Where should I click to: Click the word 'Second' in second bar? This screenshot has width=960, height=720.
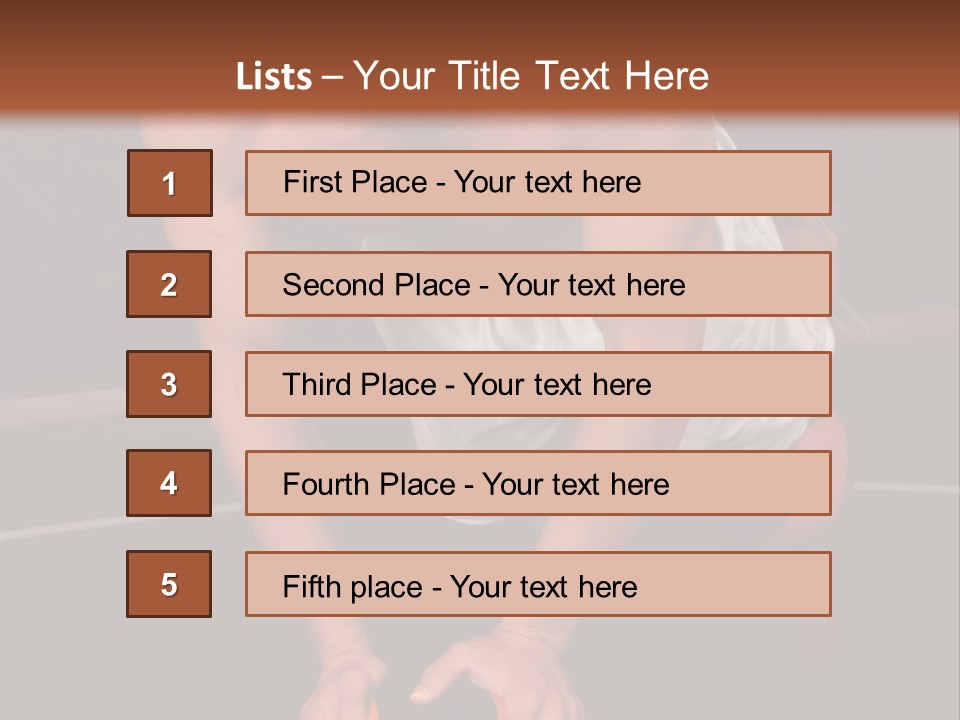click(333, 285)
